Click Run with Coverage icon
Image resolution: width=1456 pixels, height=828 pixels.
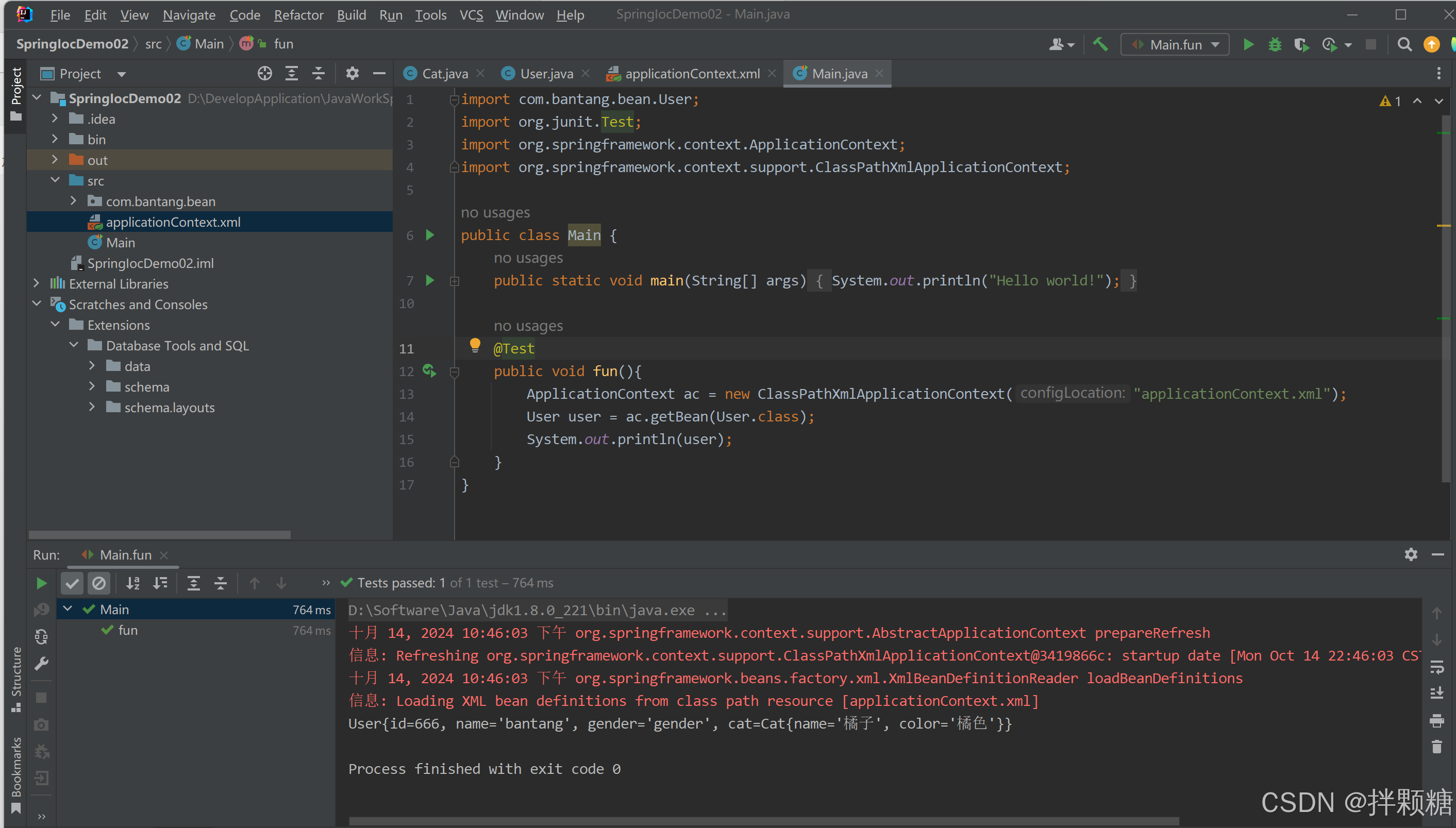1301,44
